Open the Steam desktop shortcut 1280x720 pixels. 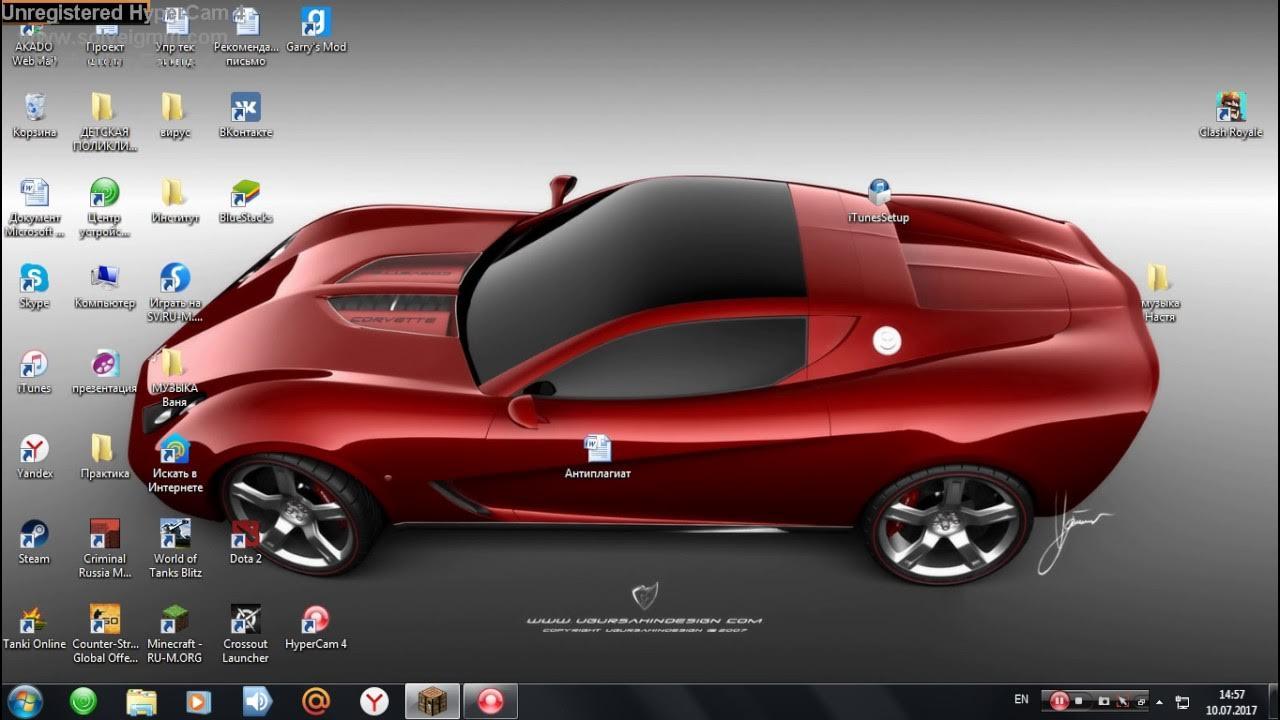(x=34, y=535)
